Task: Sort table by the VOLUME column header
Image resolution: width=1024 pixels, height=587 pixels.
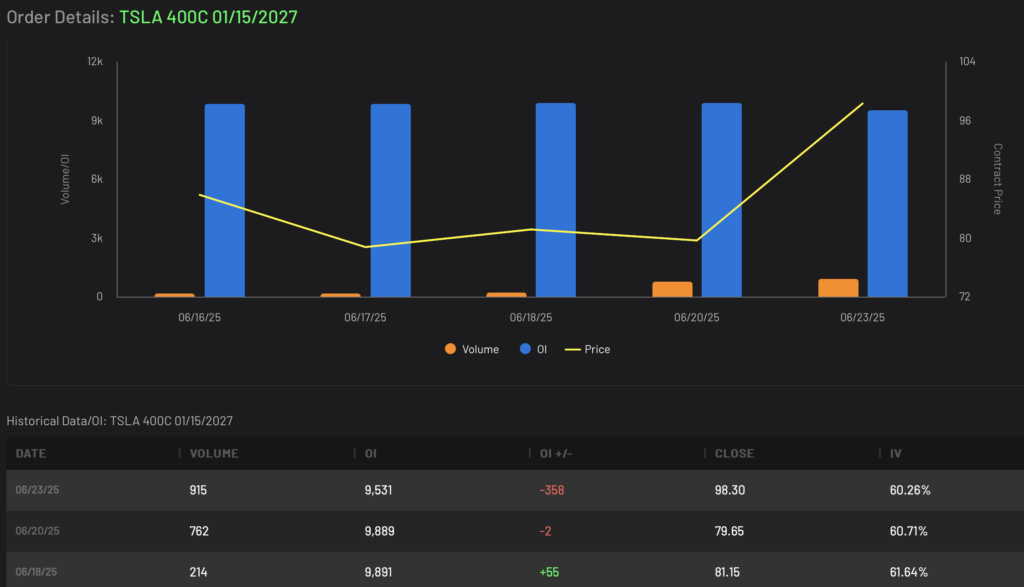Action: (214, 453)
